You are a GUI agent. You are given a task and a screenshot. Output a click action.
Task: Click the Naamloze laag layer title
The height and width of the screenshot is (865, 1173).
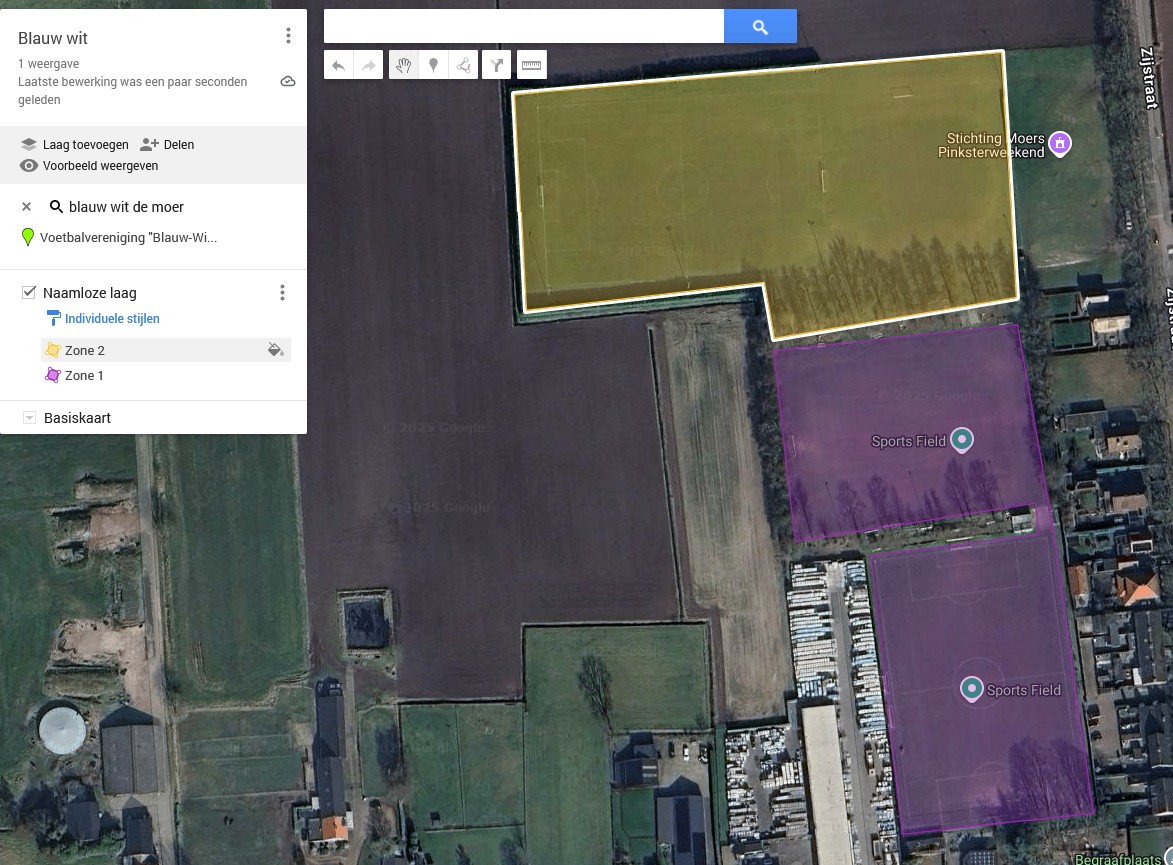coord(90,293)
